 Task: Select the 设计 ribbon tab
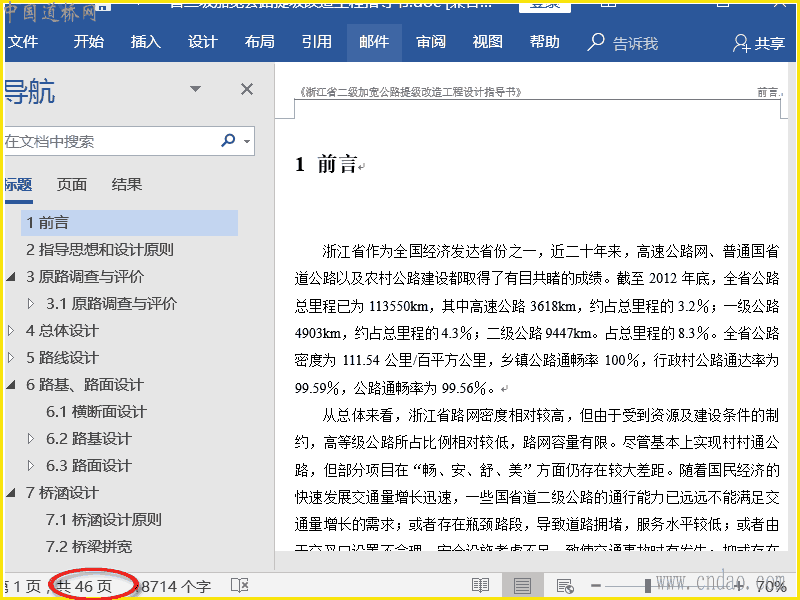coord(203,42)
